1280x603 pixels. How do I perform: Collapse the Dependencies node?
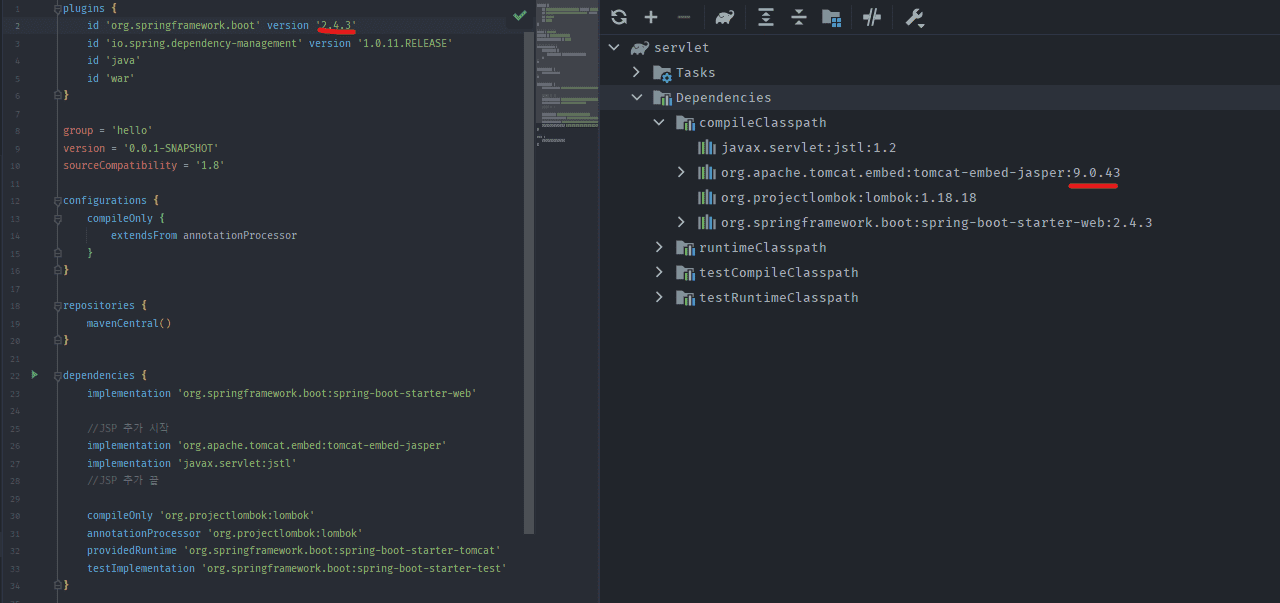[x=636, y=98]
